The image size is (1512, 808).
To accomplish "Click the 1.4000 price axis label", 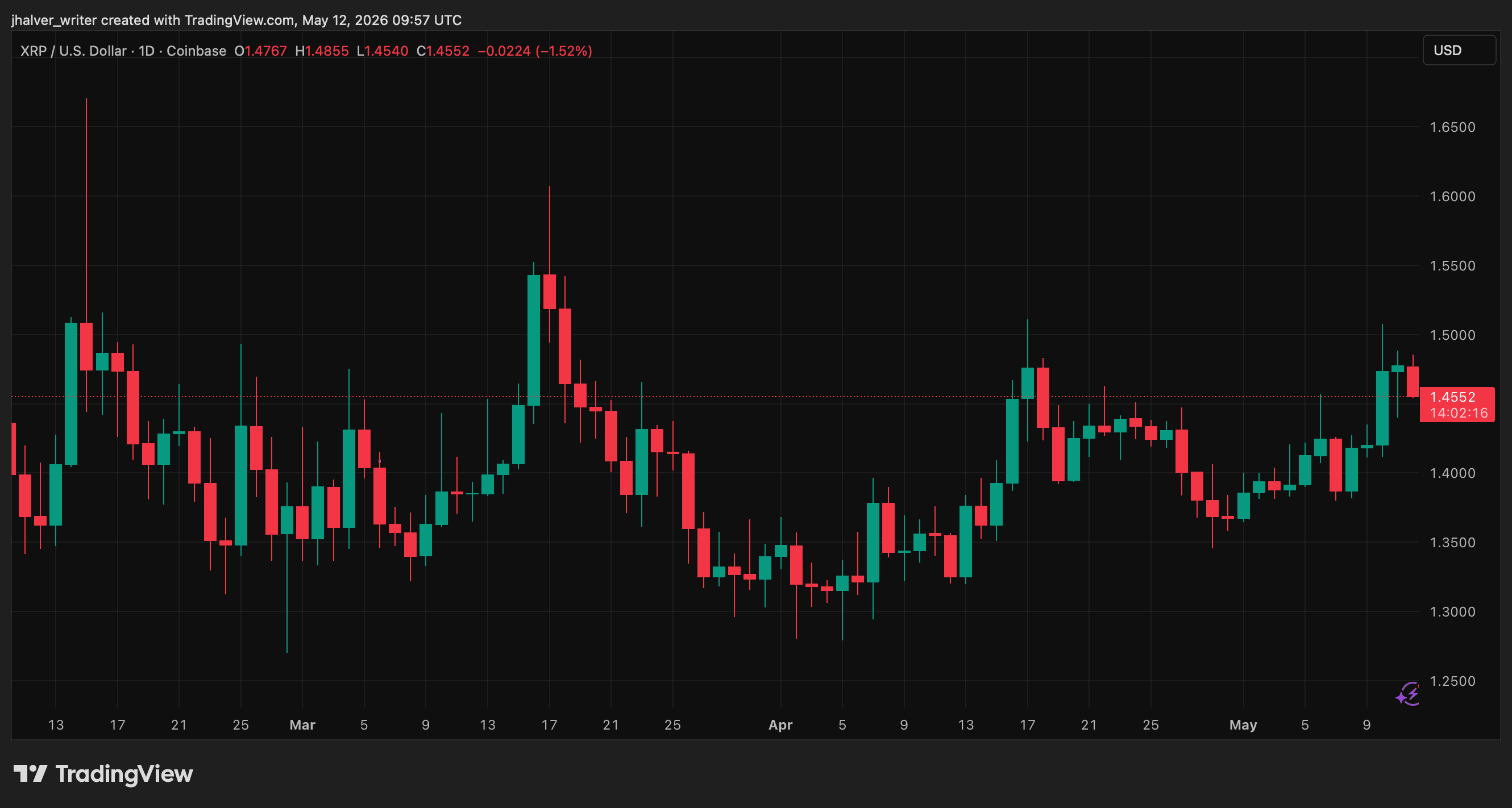I will (x=1452, y=473).
